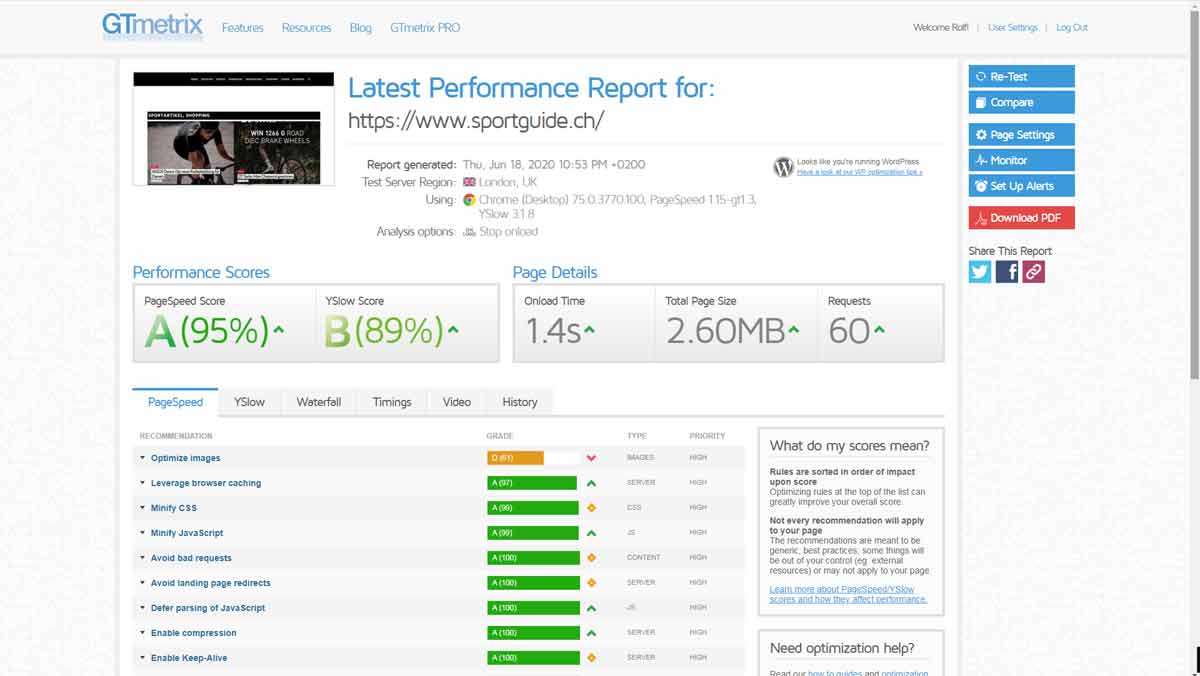1200x676 pixels.
Task: Click the Chrome browser icon
Action: pyautogui.click(x=469, y=200)
